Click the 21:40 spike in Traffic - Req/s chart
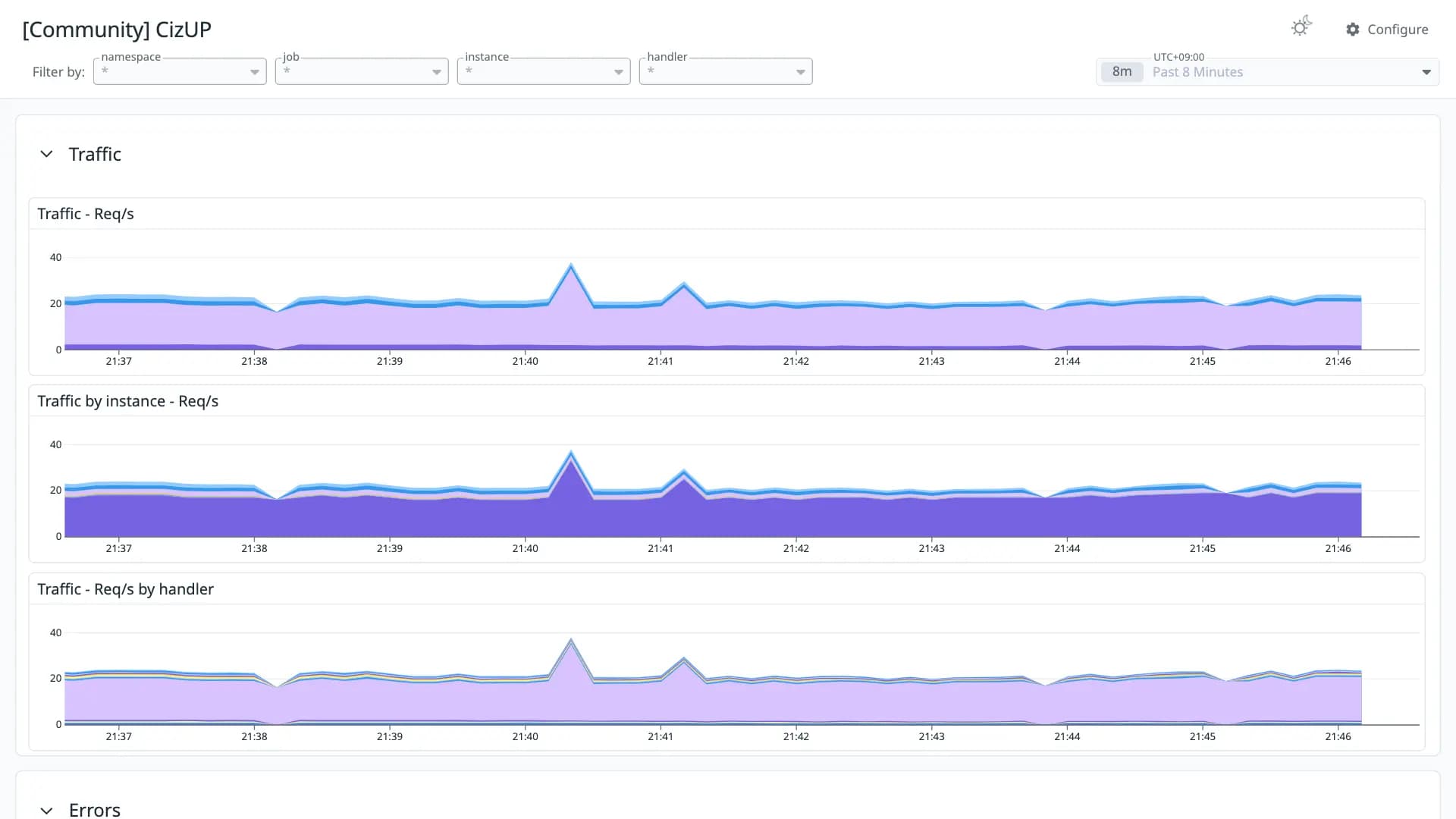1456x819 pixels. pos(570,267)
